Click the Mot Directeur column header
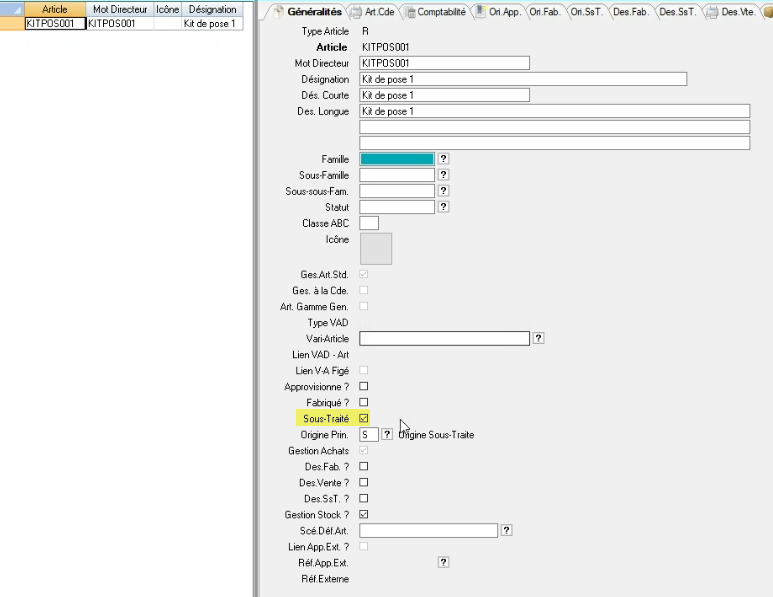 120,9
